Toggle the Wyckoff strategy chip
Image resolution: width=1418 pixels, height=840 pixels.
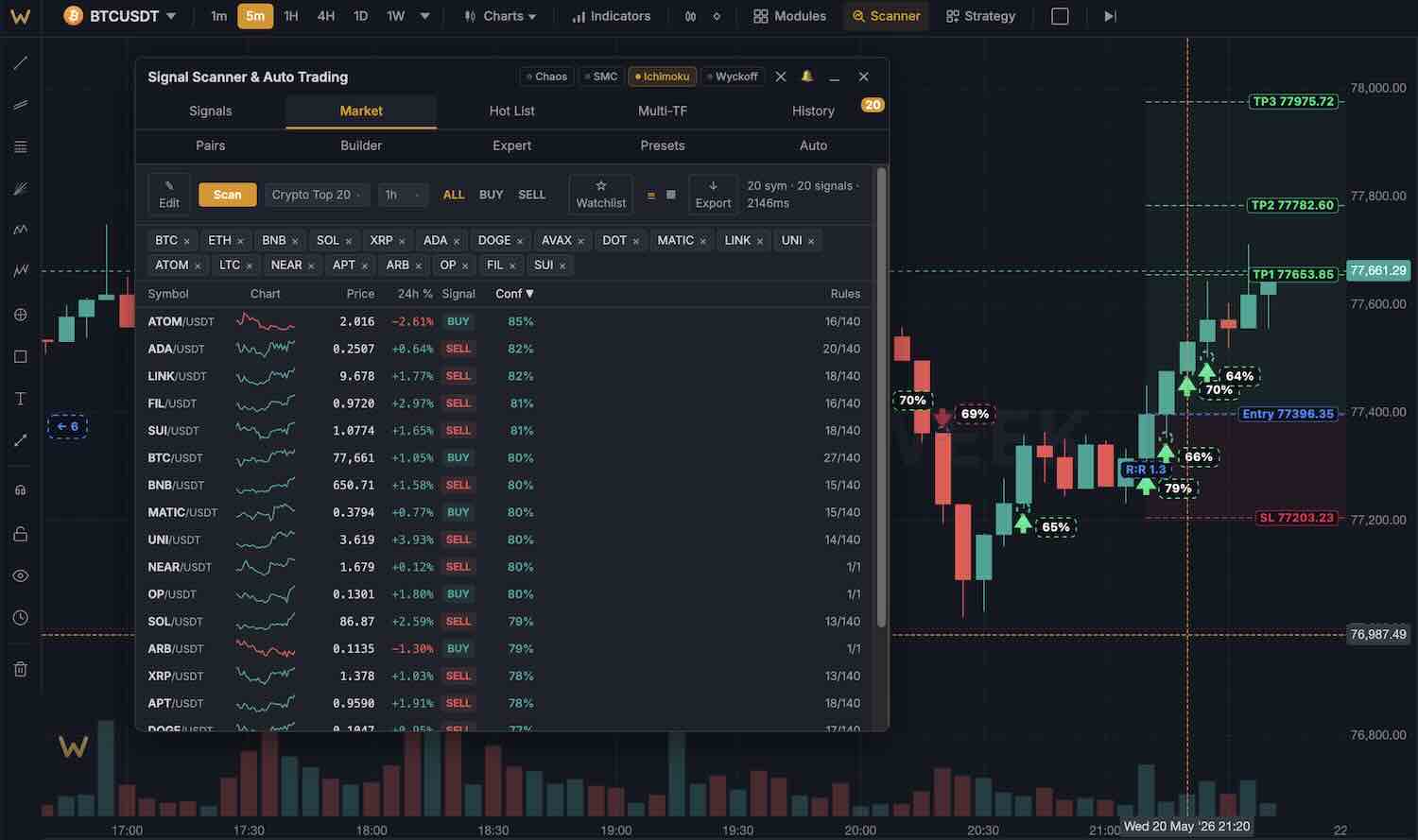coord(733,77)
